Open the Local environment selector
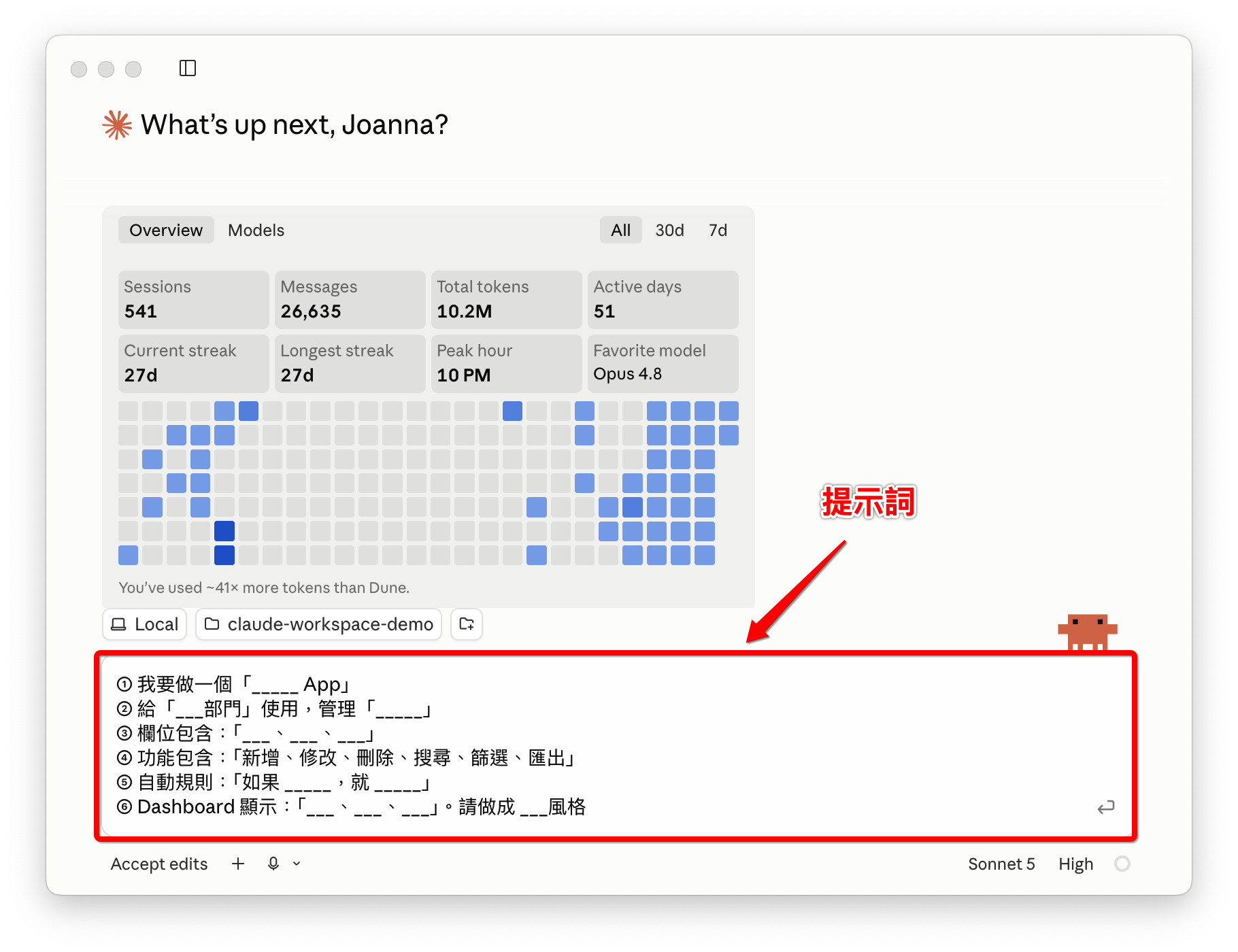1238x952 pixels. (x=144, y=624)
